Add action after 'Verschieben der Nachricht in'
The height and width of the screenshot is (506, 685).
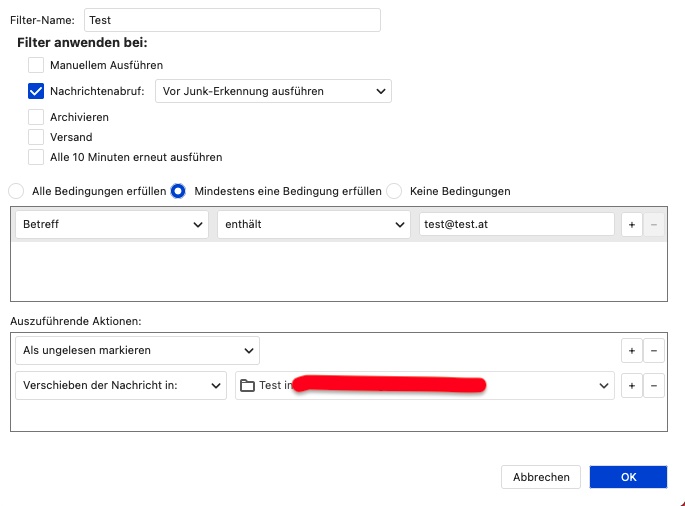coord(632,386)
